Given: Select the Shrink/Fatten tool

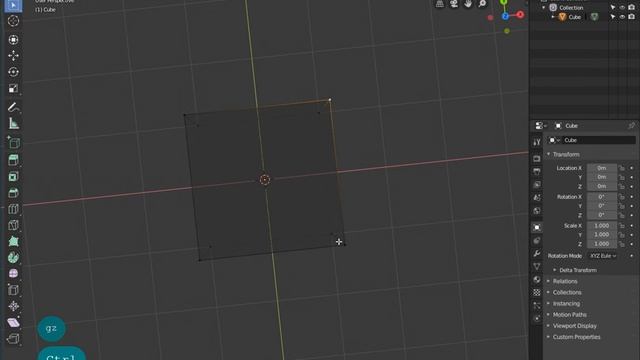Looking at the screenshot, I should point(13,306).
